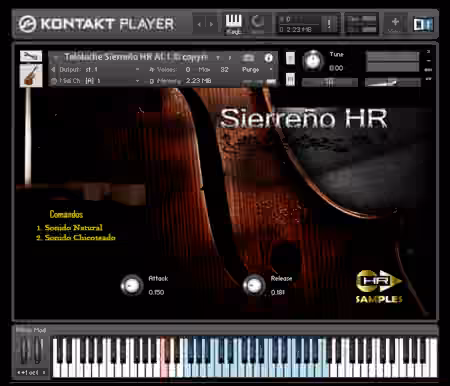Viewport: 450px width, 386px height.
Task: Click the CPU and disk meter display
Action: pos(362,24)
